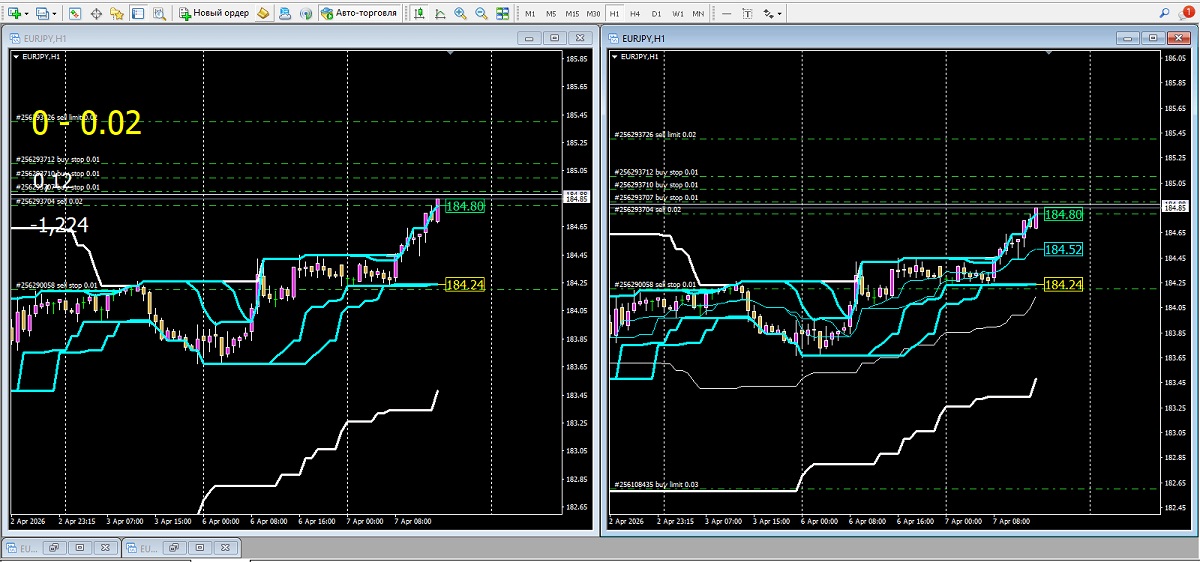This screenshot has height=562, width=1200.
Task: Click yellow 184.24 price label, right chart
Action: tap(1063, 285)
